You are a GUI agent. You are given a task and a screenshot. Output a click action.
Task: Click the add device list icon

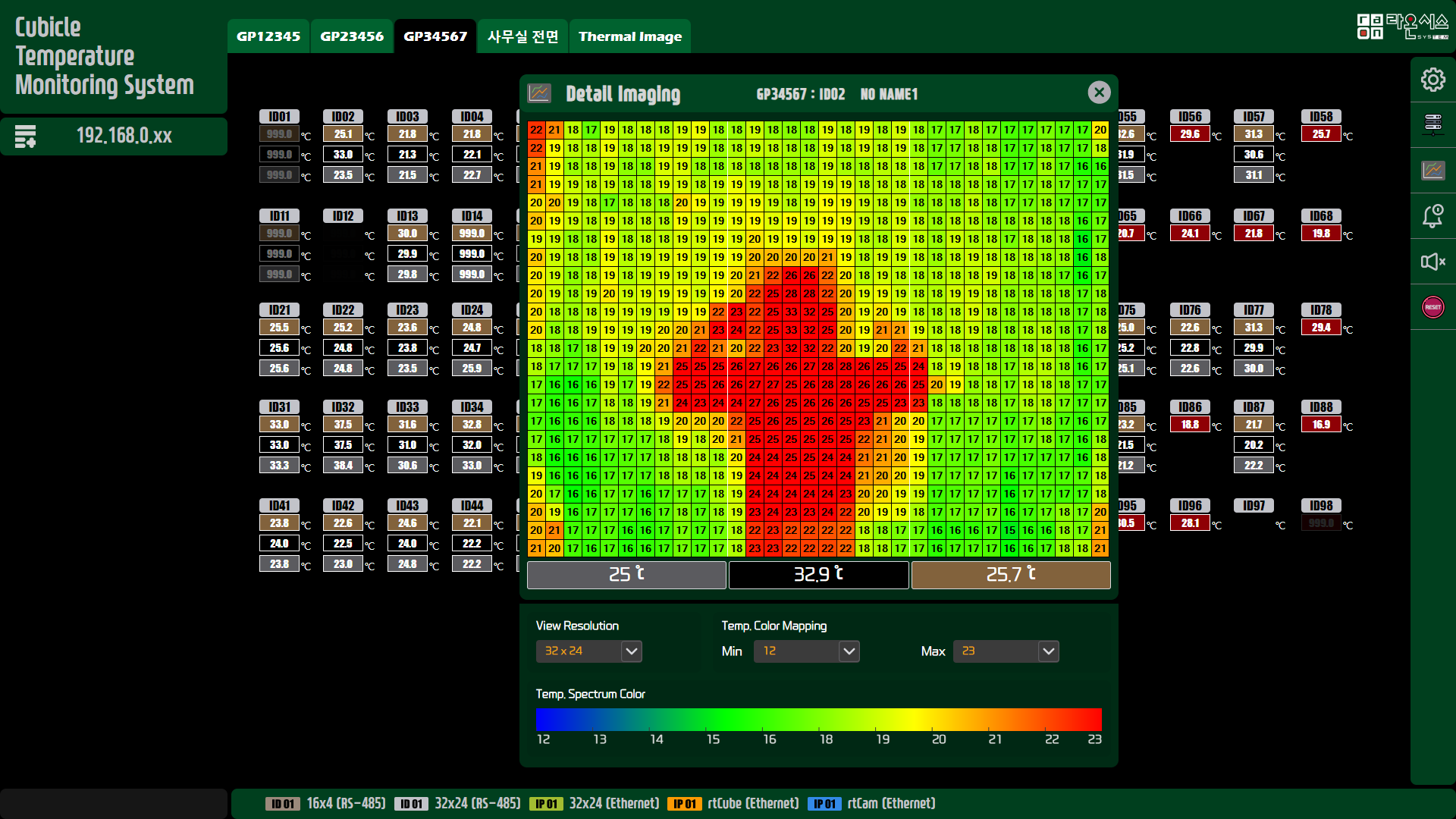(x=25, y=136)
